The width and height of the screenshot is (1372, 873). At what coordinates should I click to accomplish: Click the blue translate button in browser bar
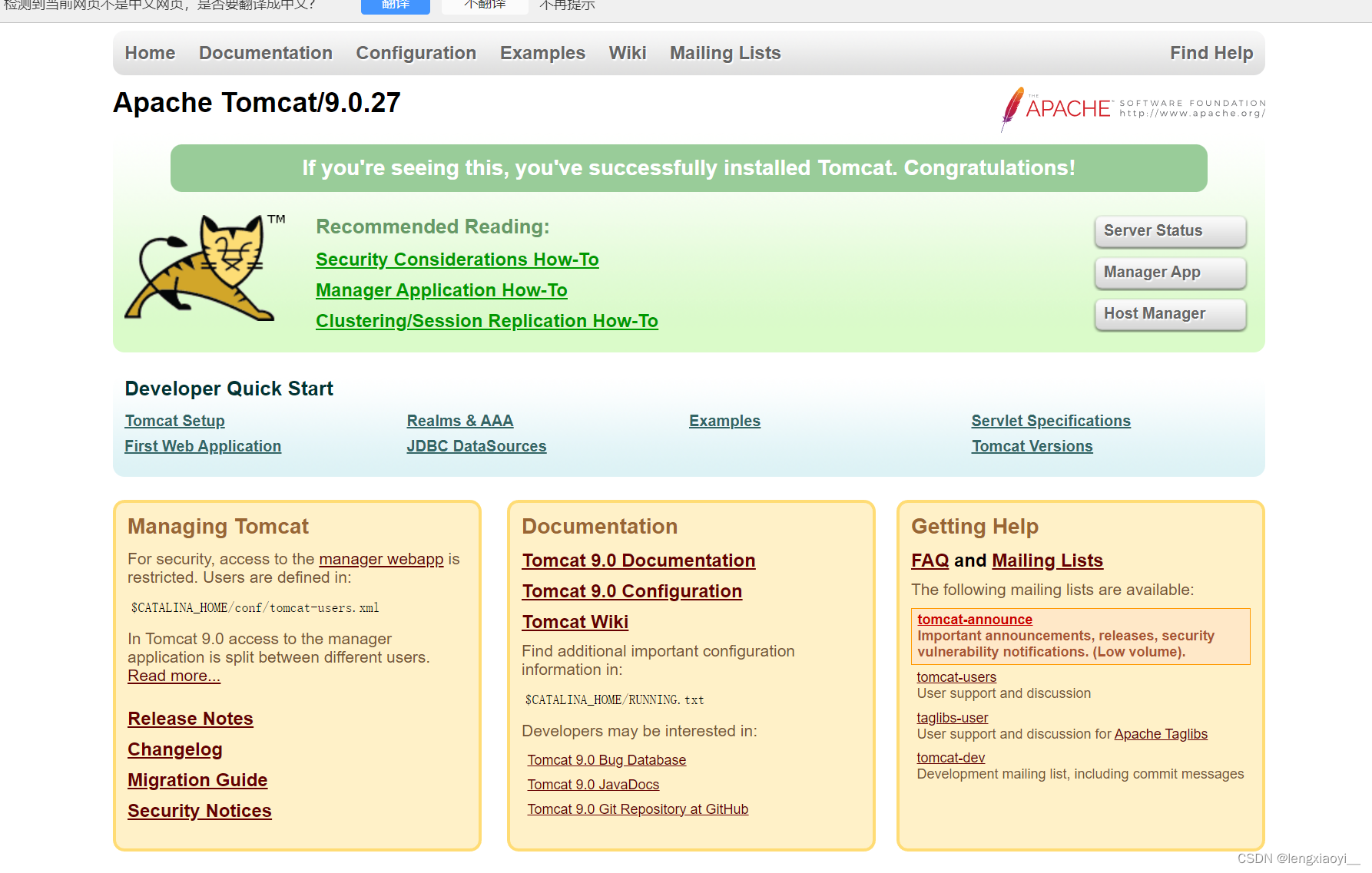pos(396,5)
